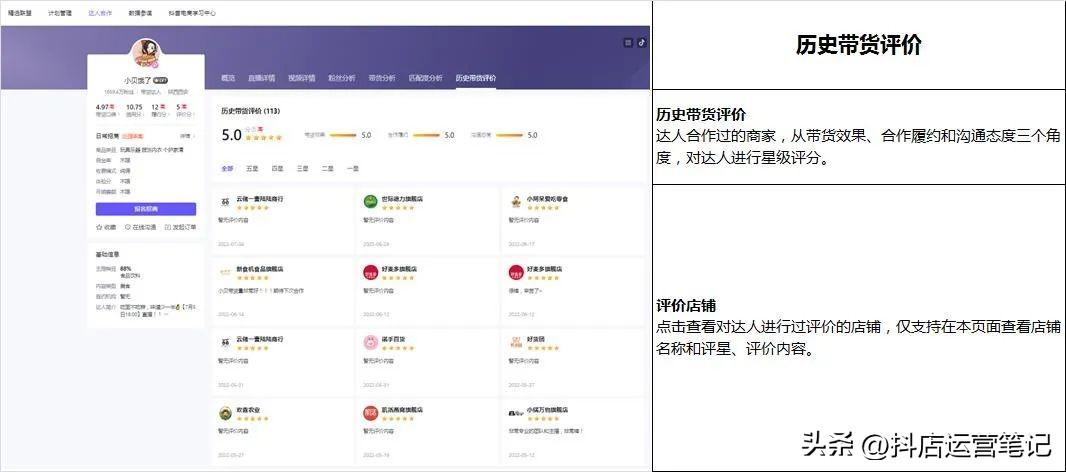The image size is (1066, 472).
Task: Switch to the 概览 tab
Action: (228, 78)
